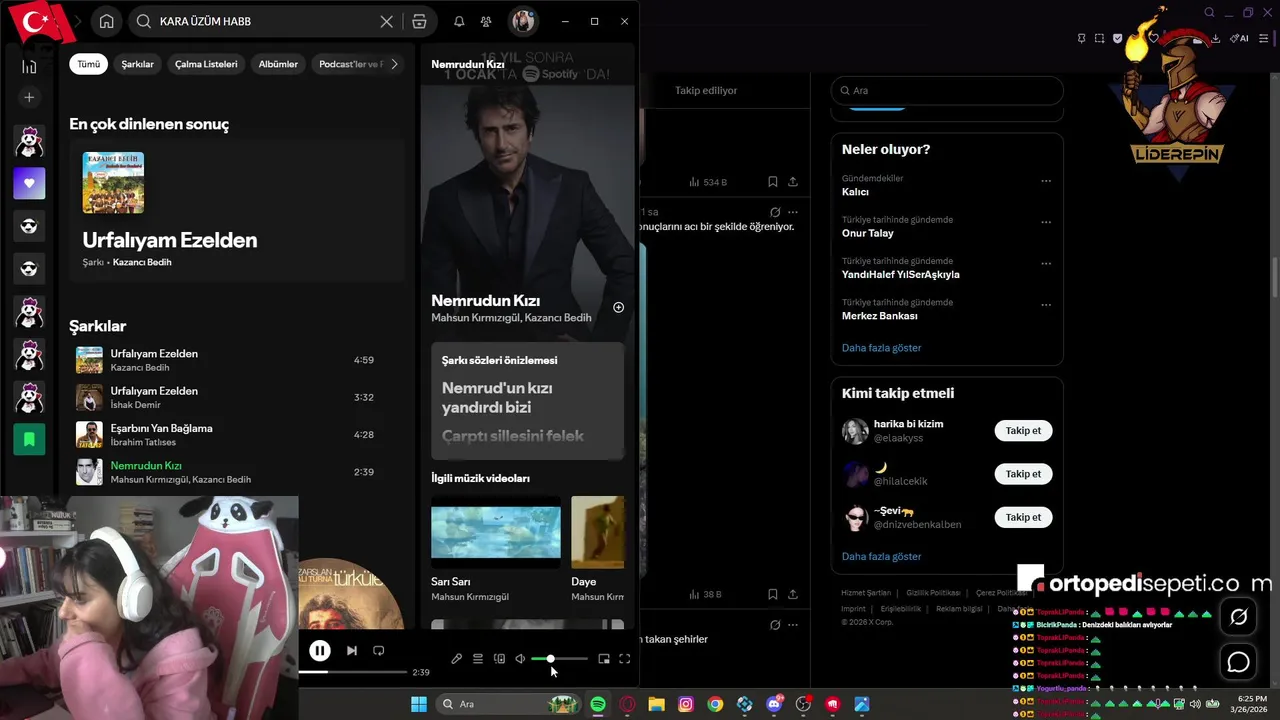1280x720 pixels.
Task: Play Urfalıyam Ezelden by Kazancı Bedih row
Action: (237, 360)
